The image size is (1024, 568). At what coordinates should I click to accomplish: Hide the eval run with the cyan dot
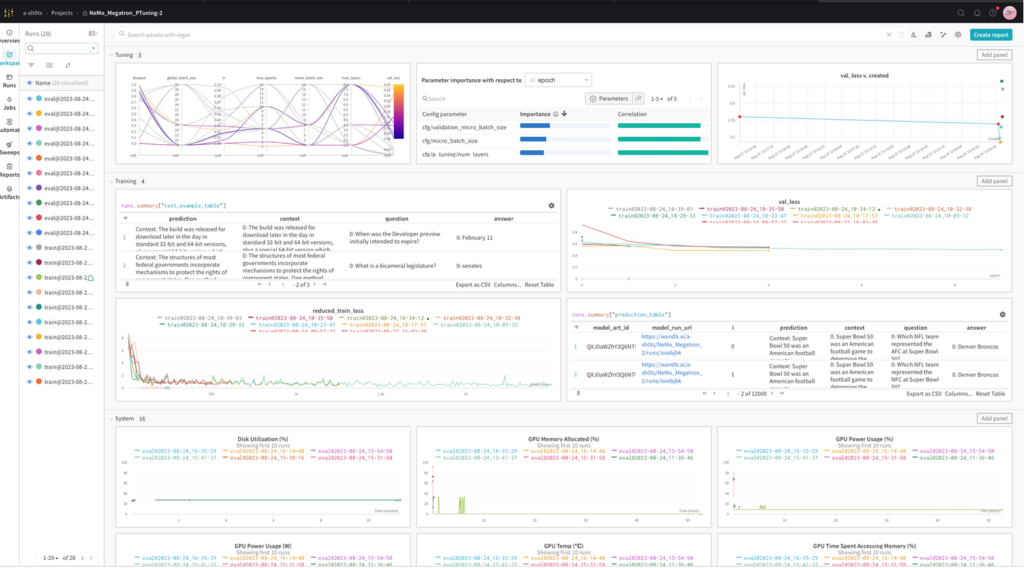click(x=29, y=99)
